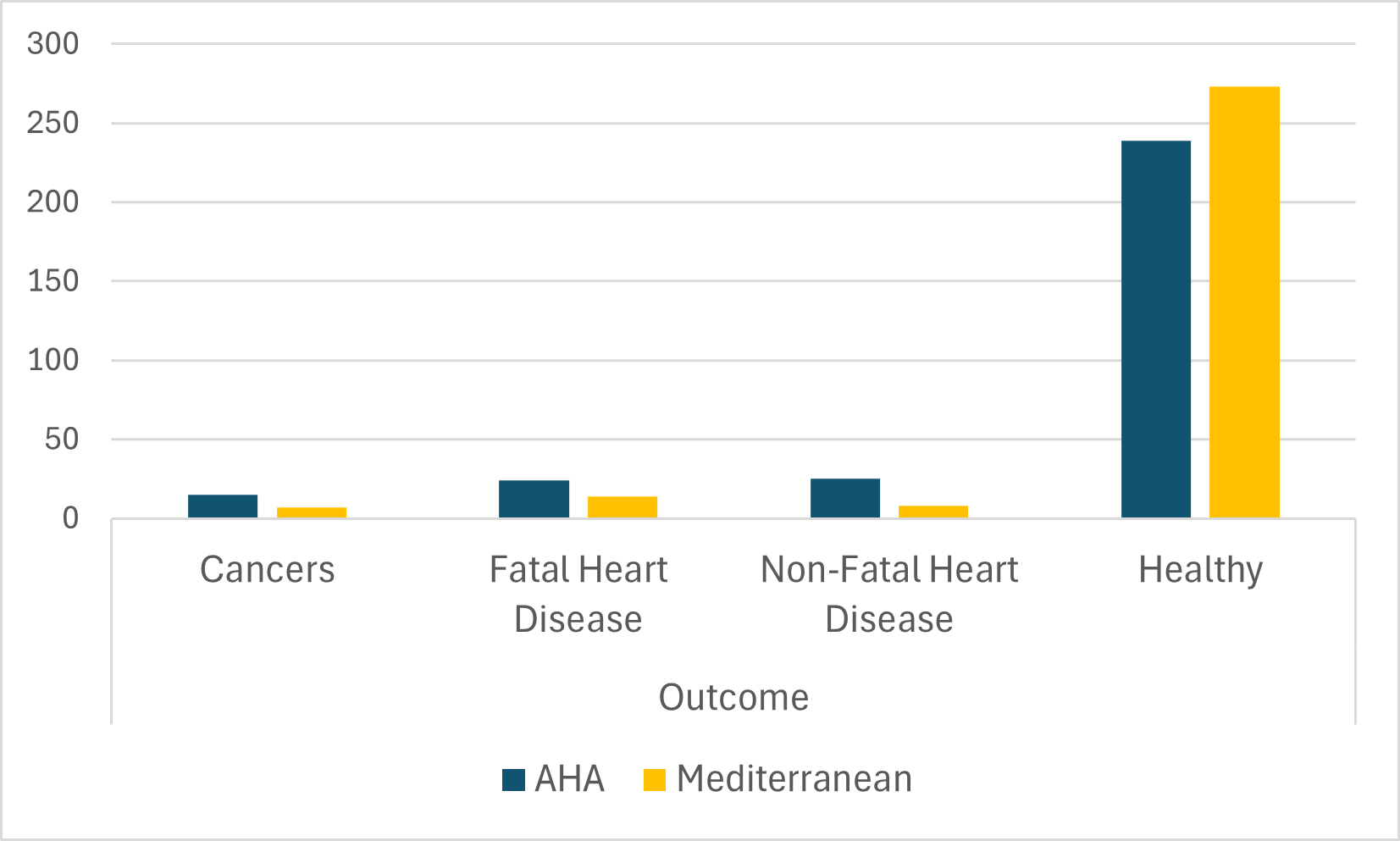Image resolution: width=1400 pixels, height=841 pixels.
Task: Select the Non-Fatal Heart Disease category label
Action: click(889, 594)
